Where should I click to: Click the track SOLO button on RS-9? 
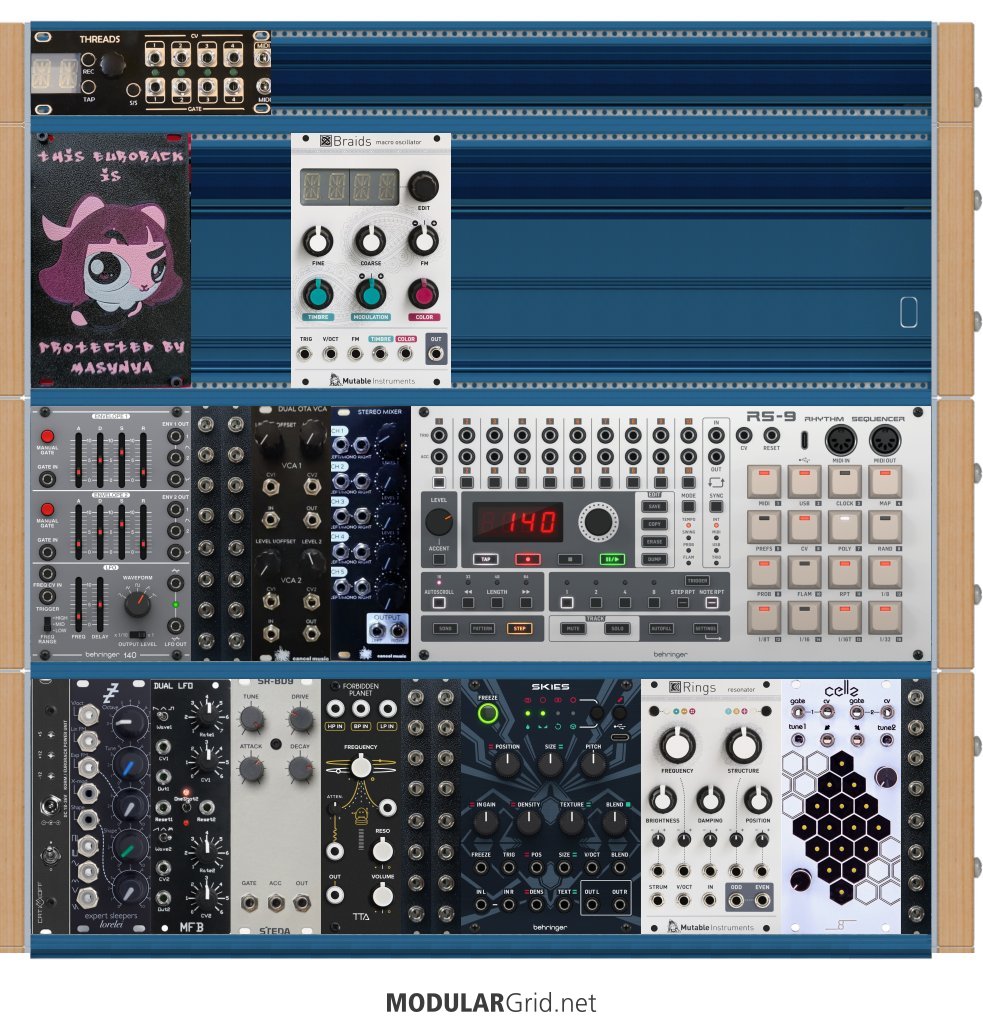coord(617,629)
